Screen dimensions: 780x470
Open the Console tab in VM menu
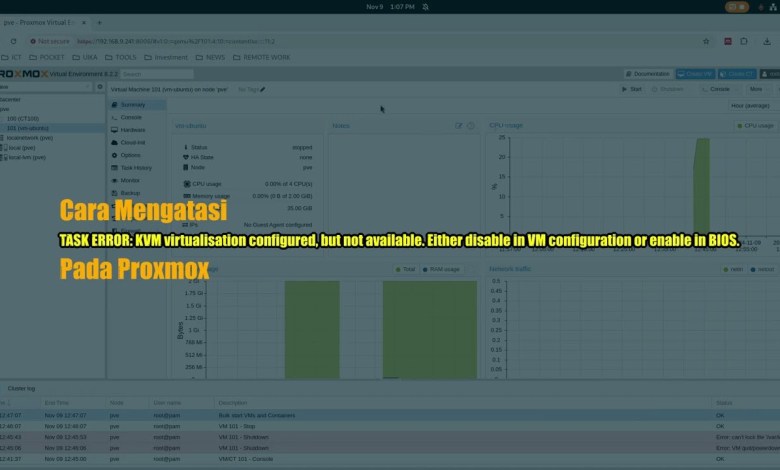pyautogui.click(x=131, y=117)
